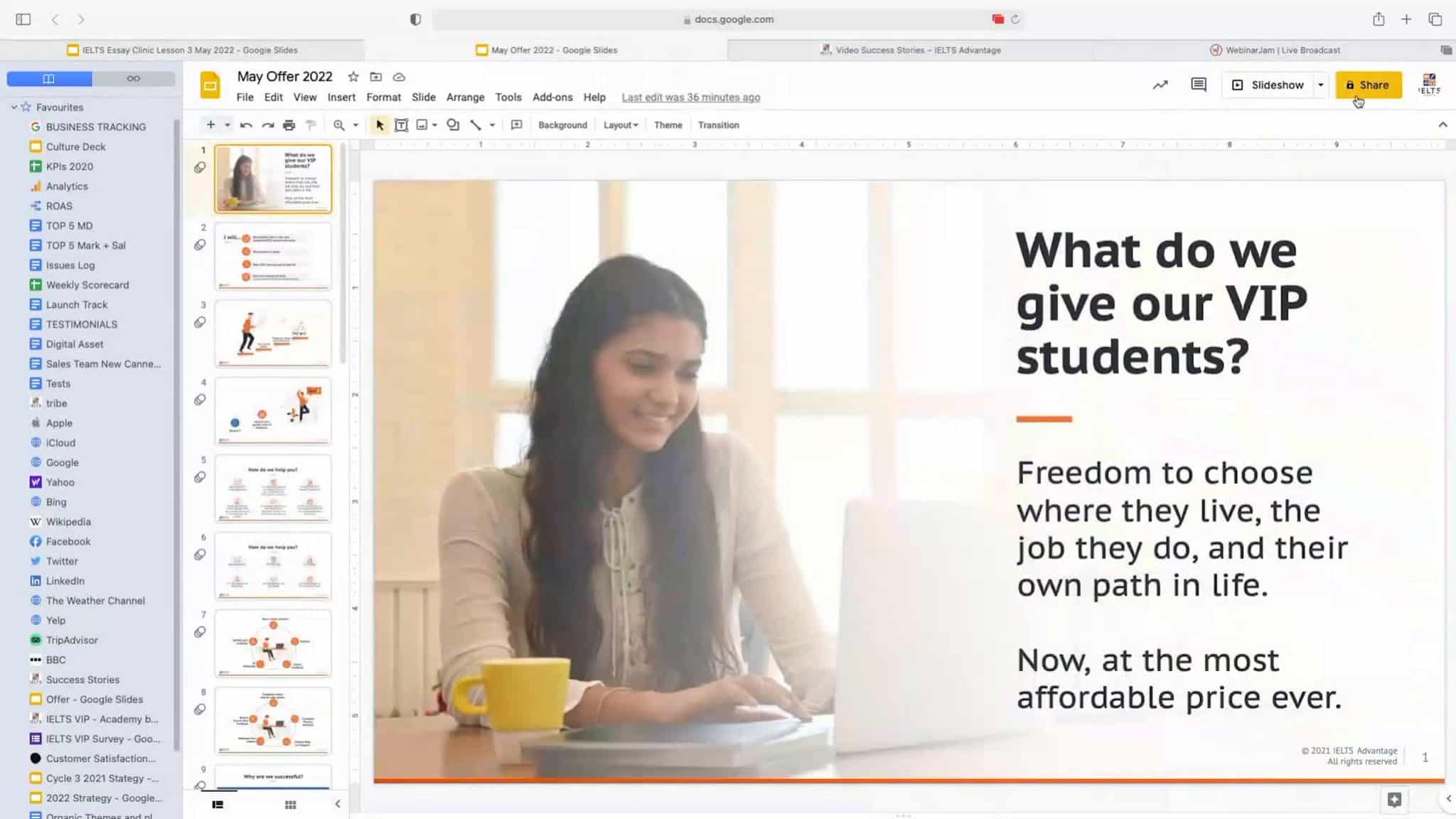Click the yellow Share button
1456x819 pixels.
tap(1368, 85)
